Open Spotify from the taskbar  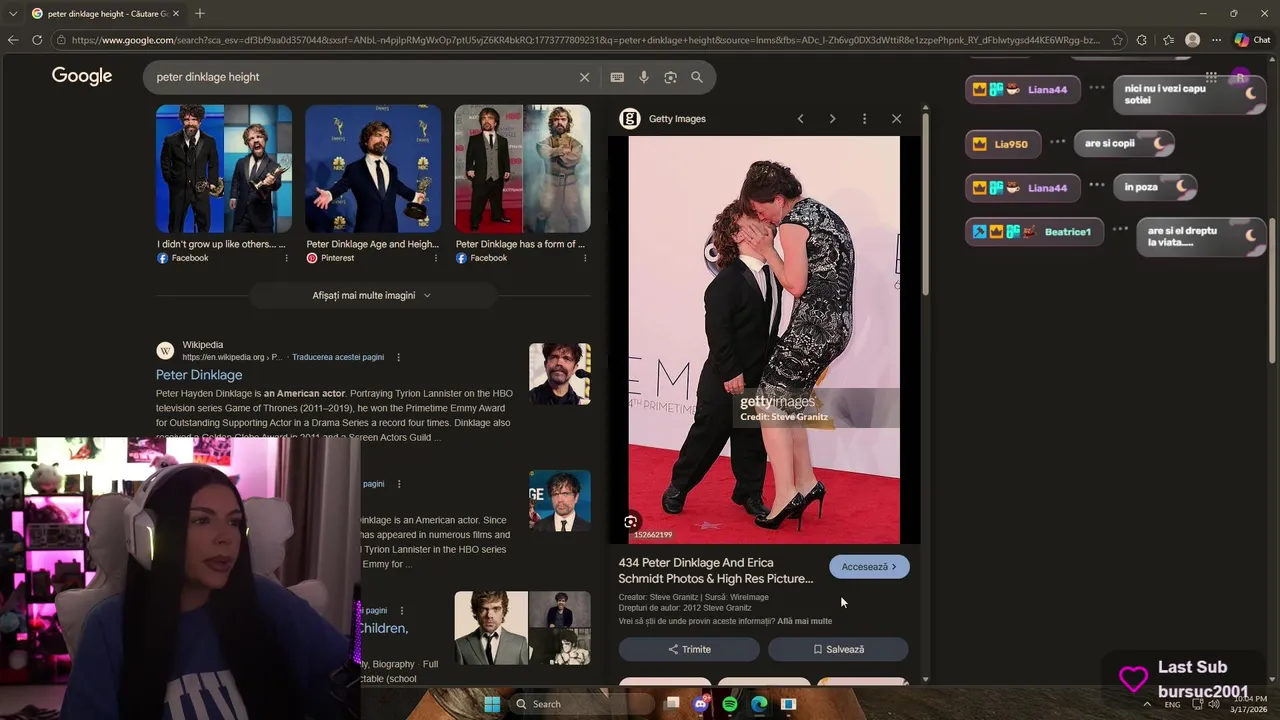pyautogui.click(x=730, y=704)
